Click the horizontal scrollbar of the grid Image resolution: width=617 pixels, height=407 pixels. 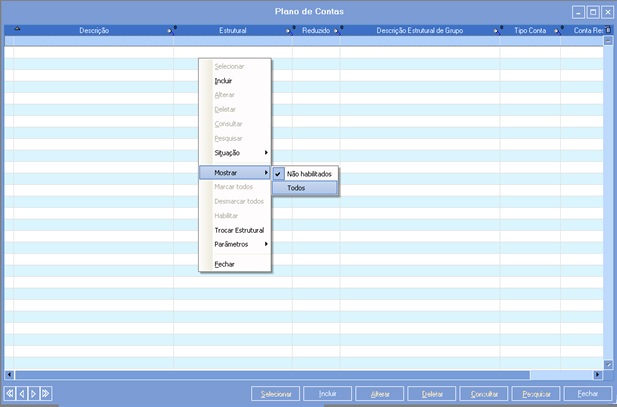click(300, 374)
